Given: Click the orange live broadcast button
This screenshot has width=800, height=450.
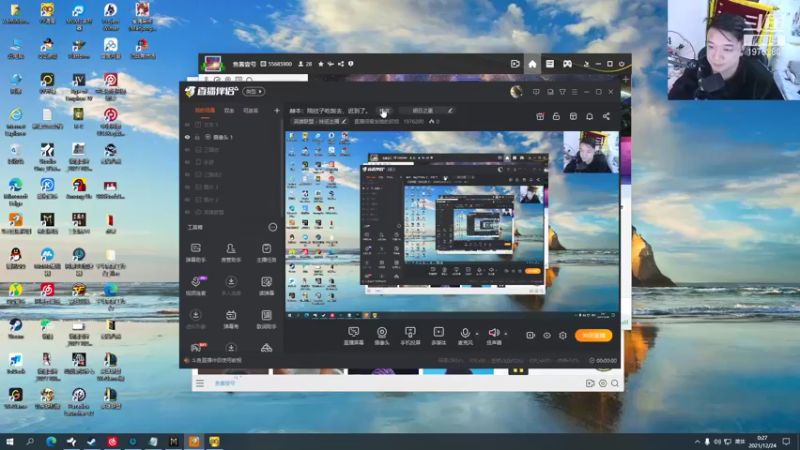Looking at the screenshot, I should coord(593,335).
